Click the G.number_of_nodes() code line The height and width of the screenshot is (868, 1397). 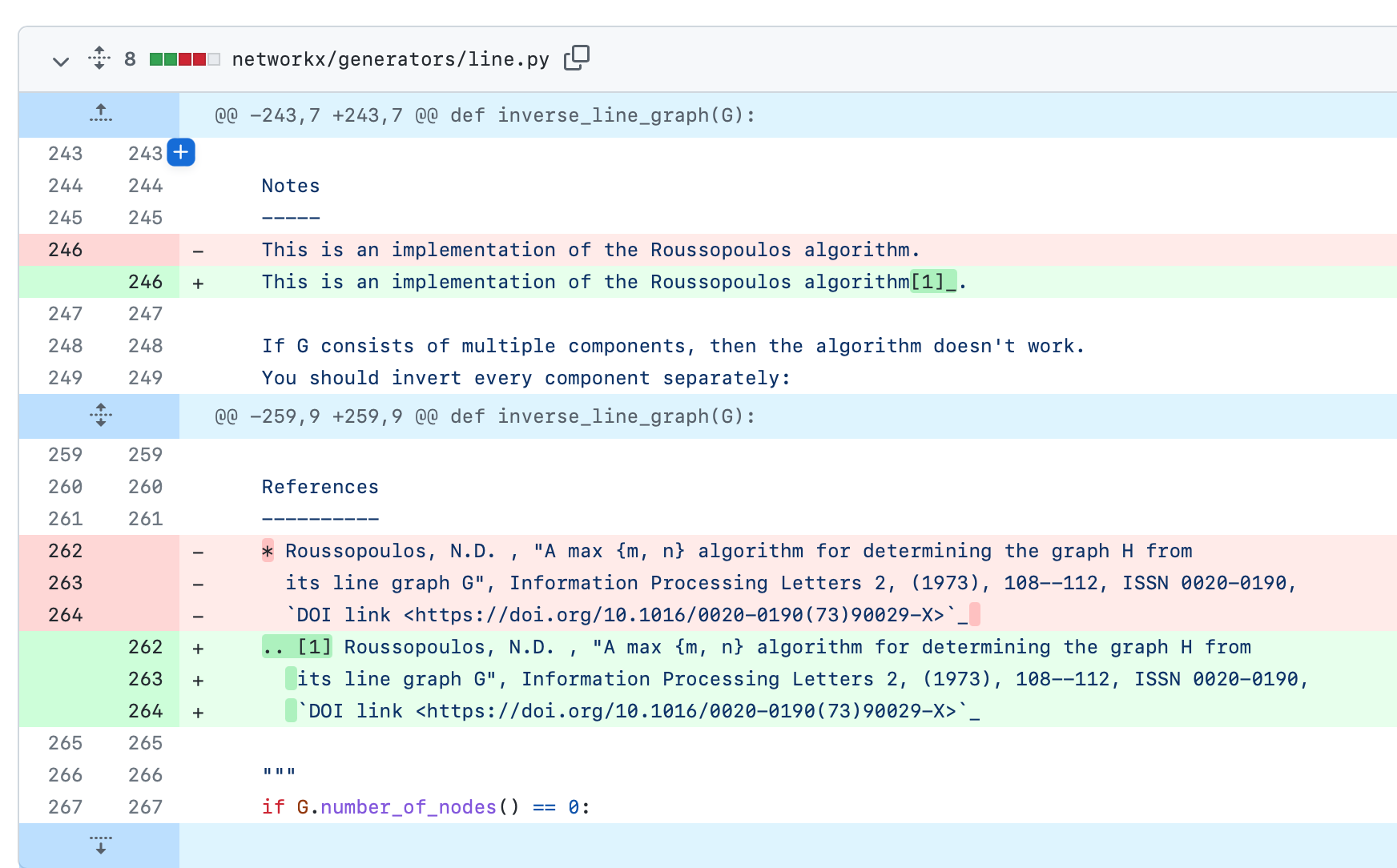click(x=425, y=807)
